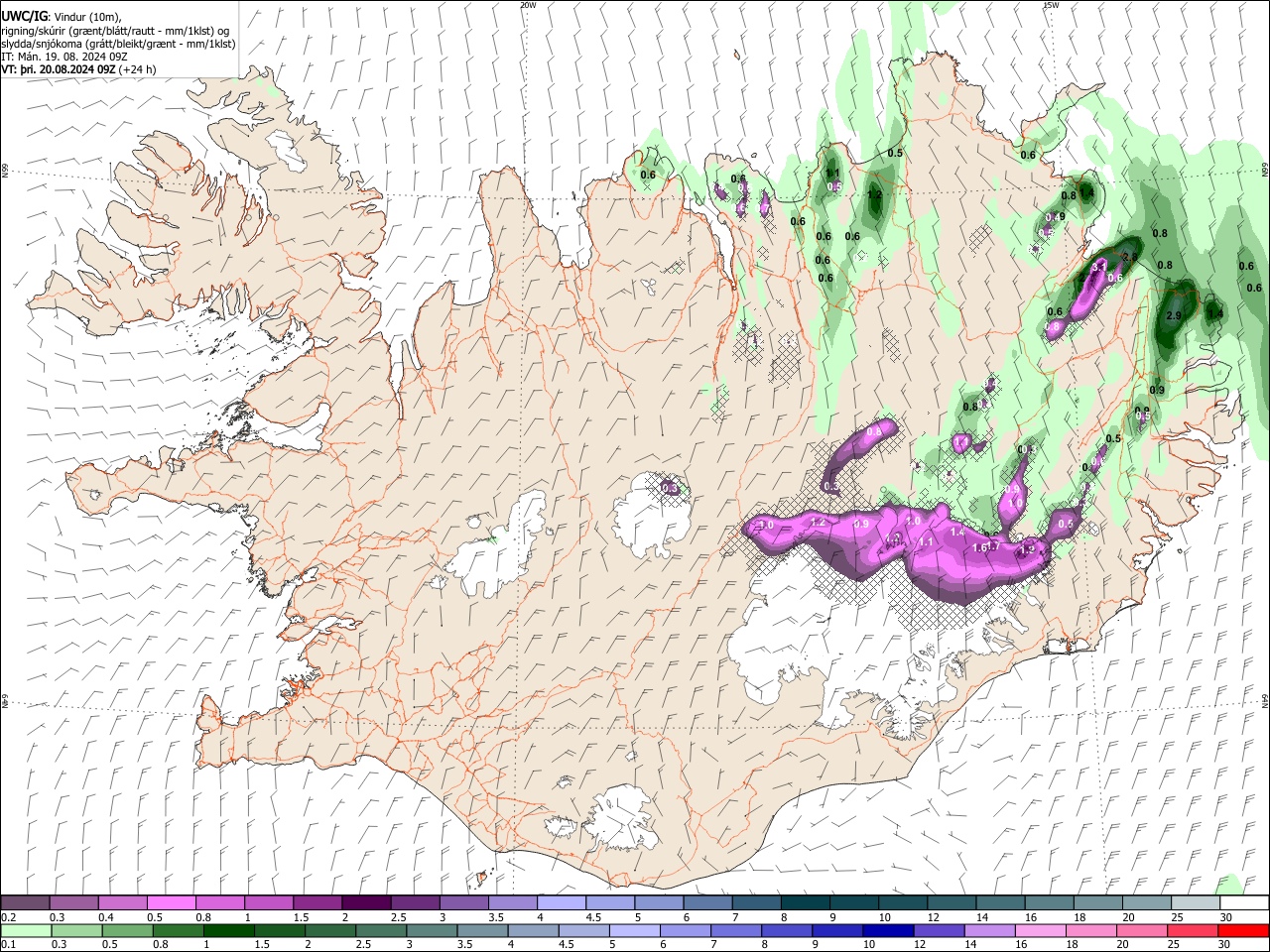Click the '20W' longitude label
Image resolution: width=1270 pixels, height=952 pixels.
(x=528, y=4)
